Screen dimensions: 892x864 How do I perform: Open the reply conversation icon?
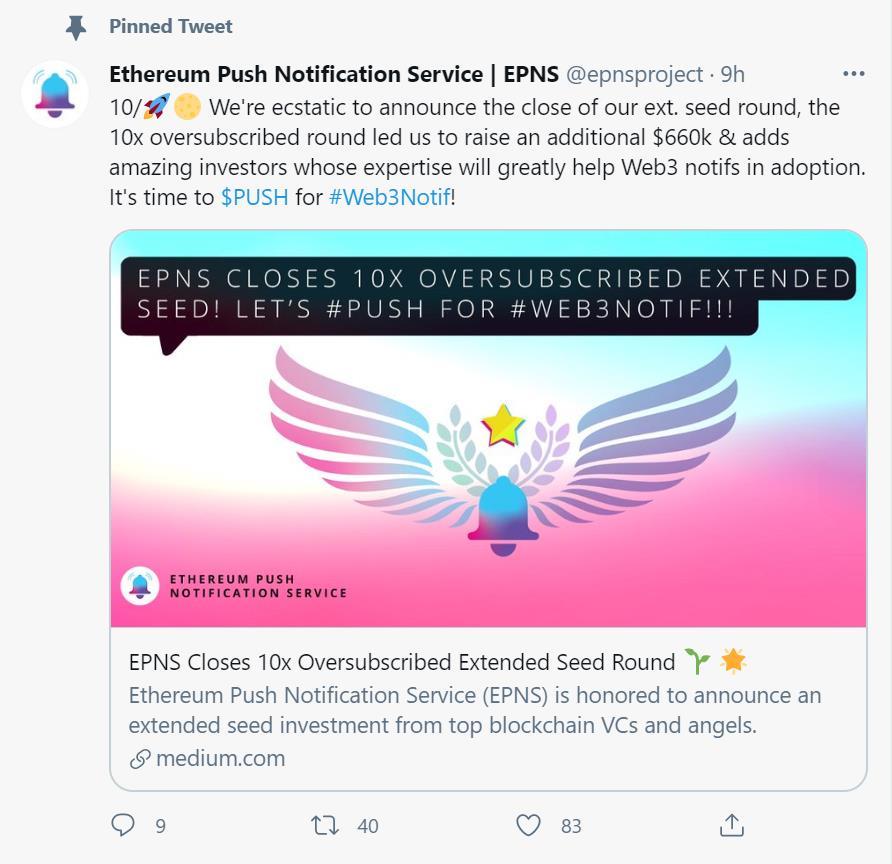click(x=122, y=826)
